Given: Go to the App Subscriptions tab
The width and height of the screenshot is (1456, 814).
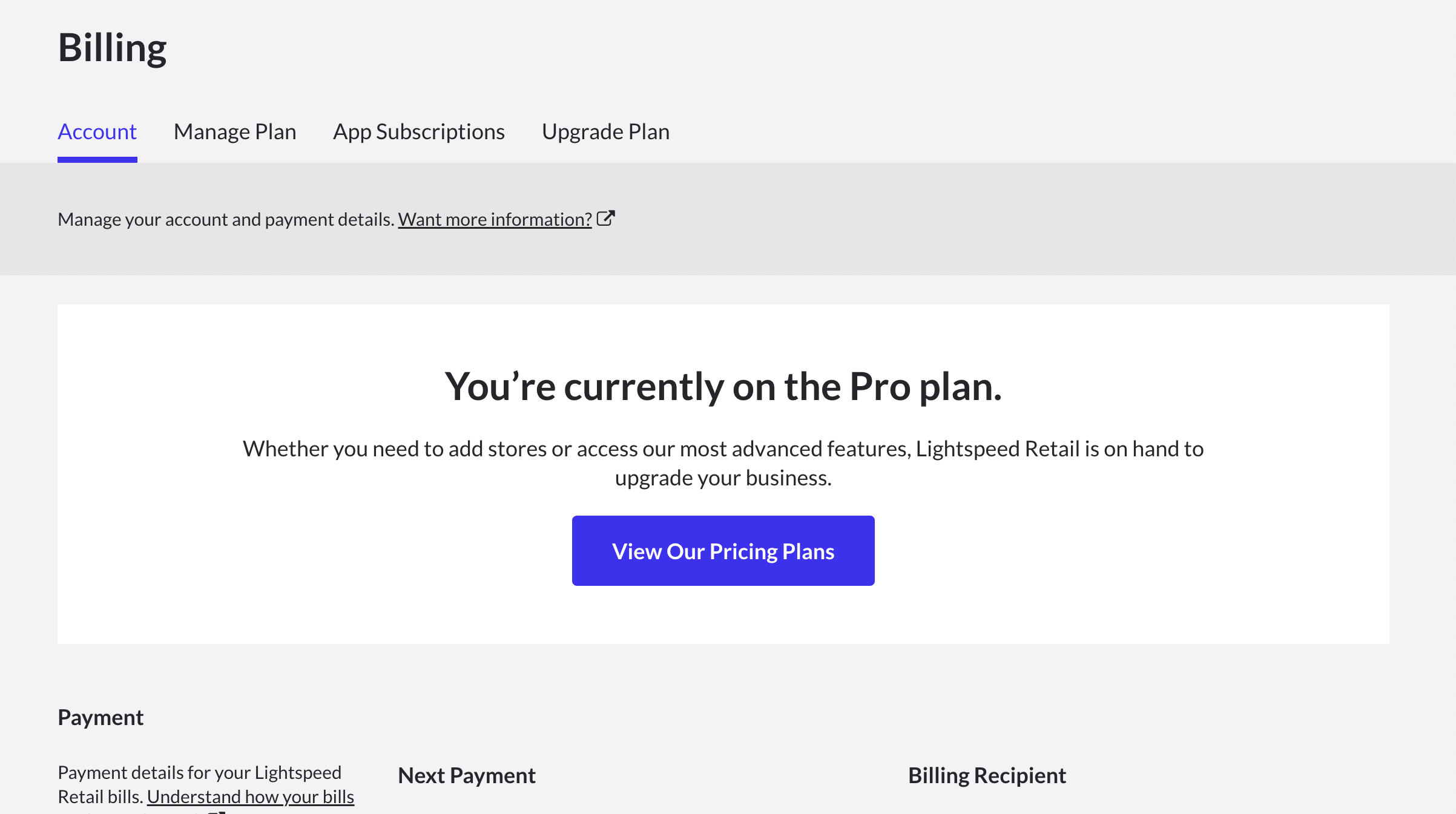Looking at the screenshot, I should pyautogui.click(x=419, y=132).
